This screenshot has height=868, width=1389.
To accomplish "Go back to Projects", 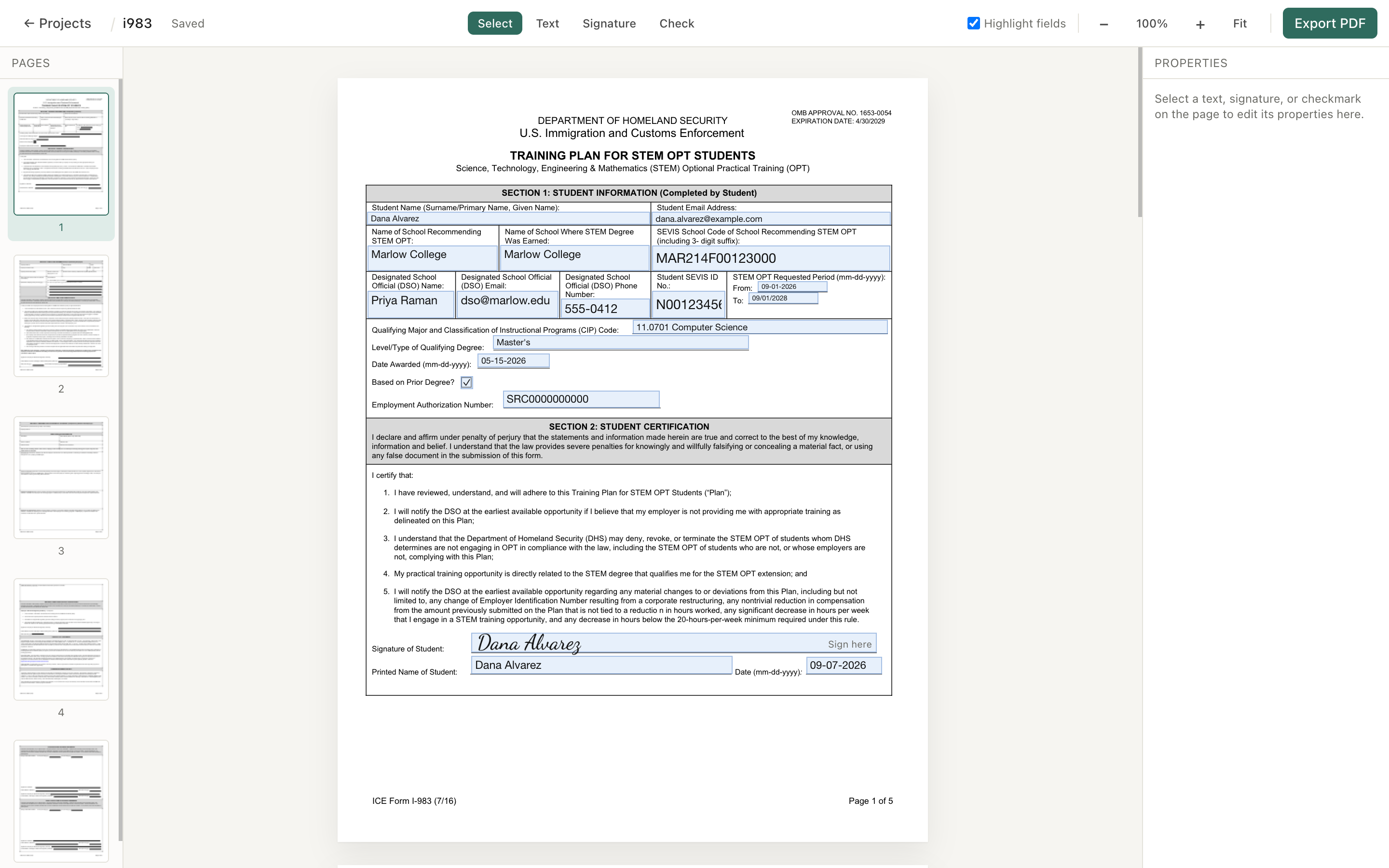I will pos(57,24).
